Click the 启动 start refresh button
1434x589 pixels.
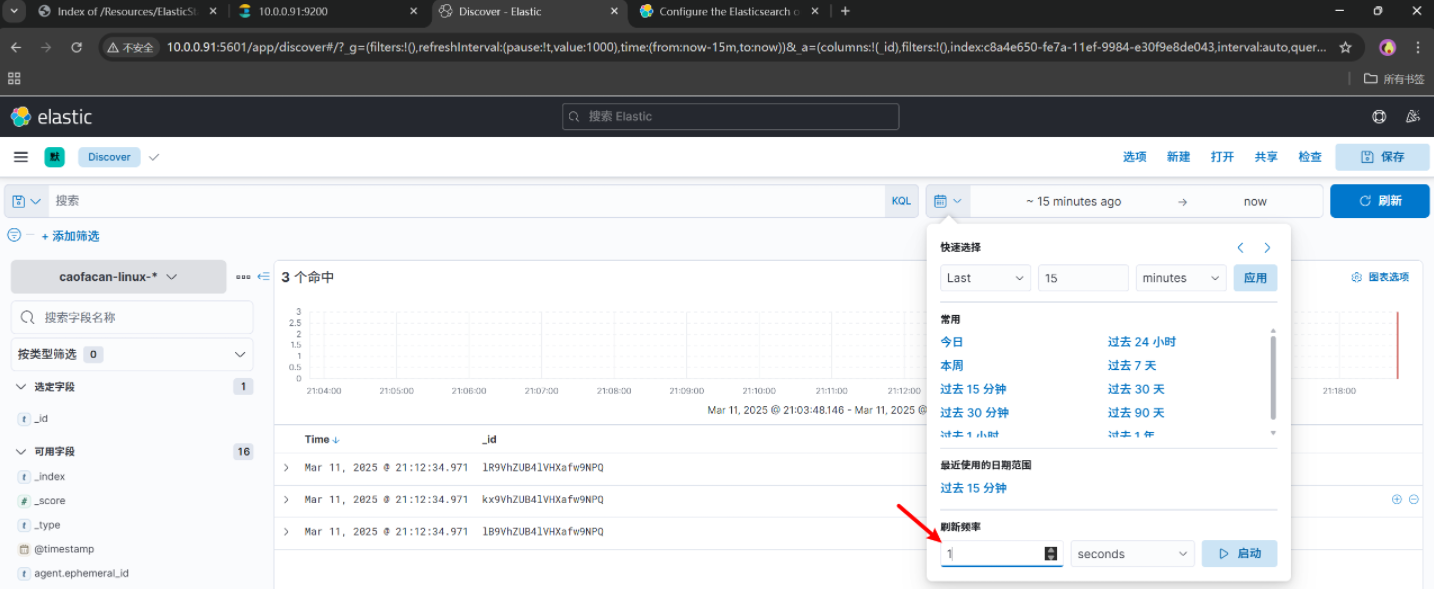pyautogui.click(x=1239, y=553)
